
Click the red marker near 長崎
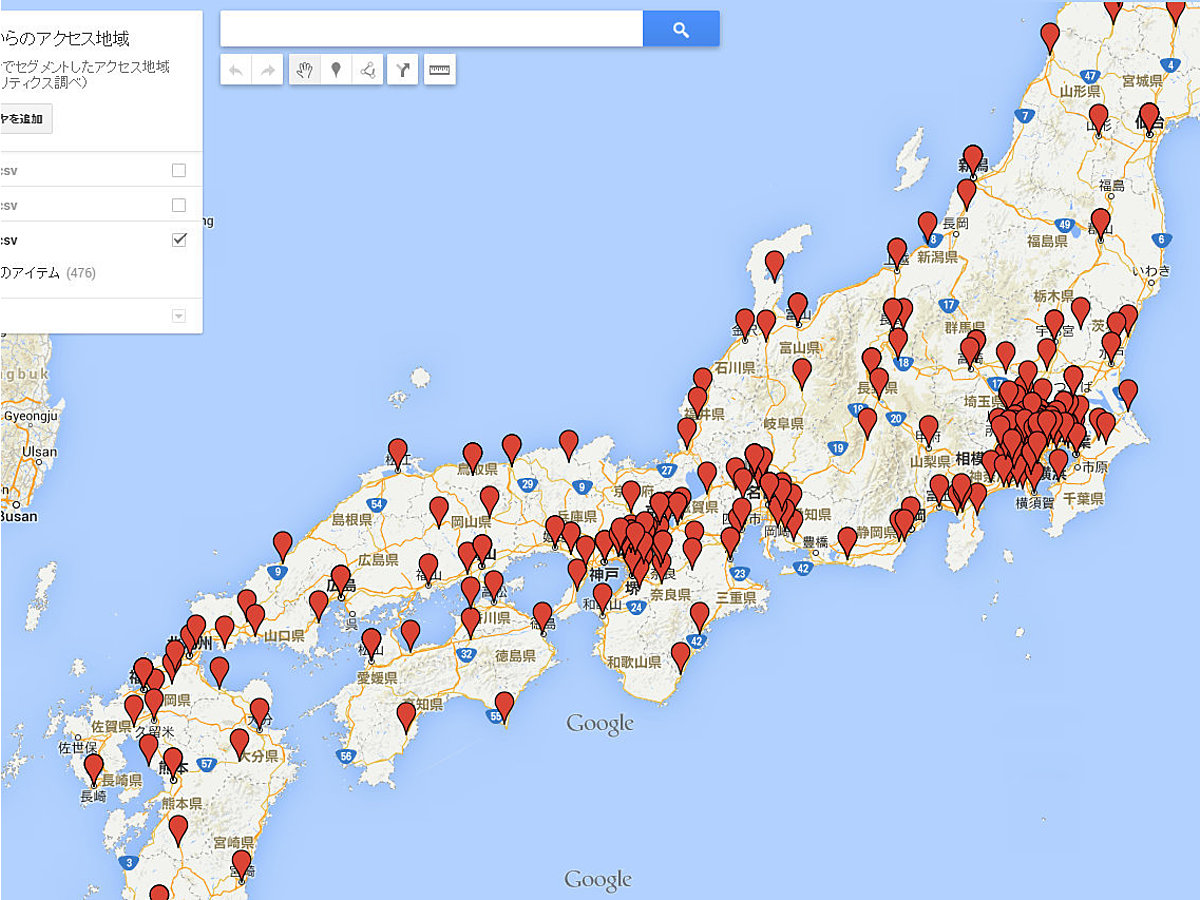(x=93, y=768)
